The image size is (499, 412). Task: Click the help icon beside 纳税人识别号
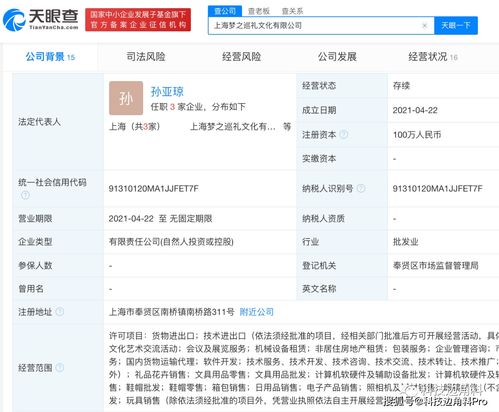(x=361, y=188)
